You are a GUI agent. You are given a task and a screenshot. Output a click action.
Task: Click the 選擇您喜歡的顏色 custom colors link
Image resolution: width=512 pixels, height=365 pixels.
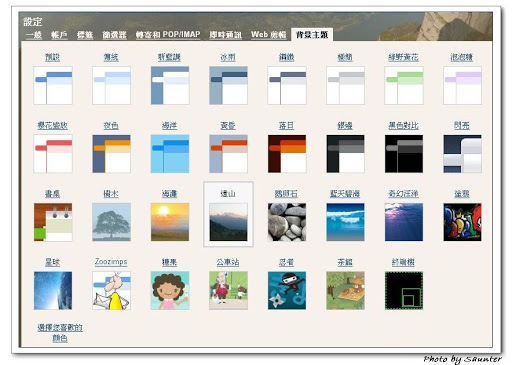coord(60,333)
